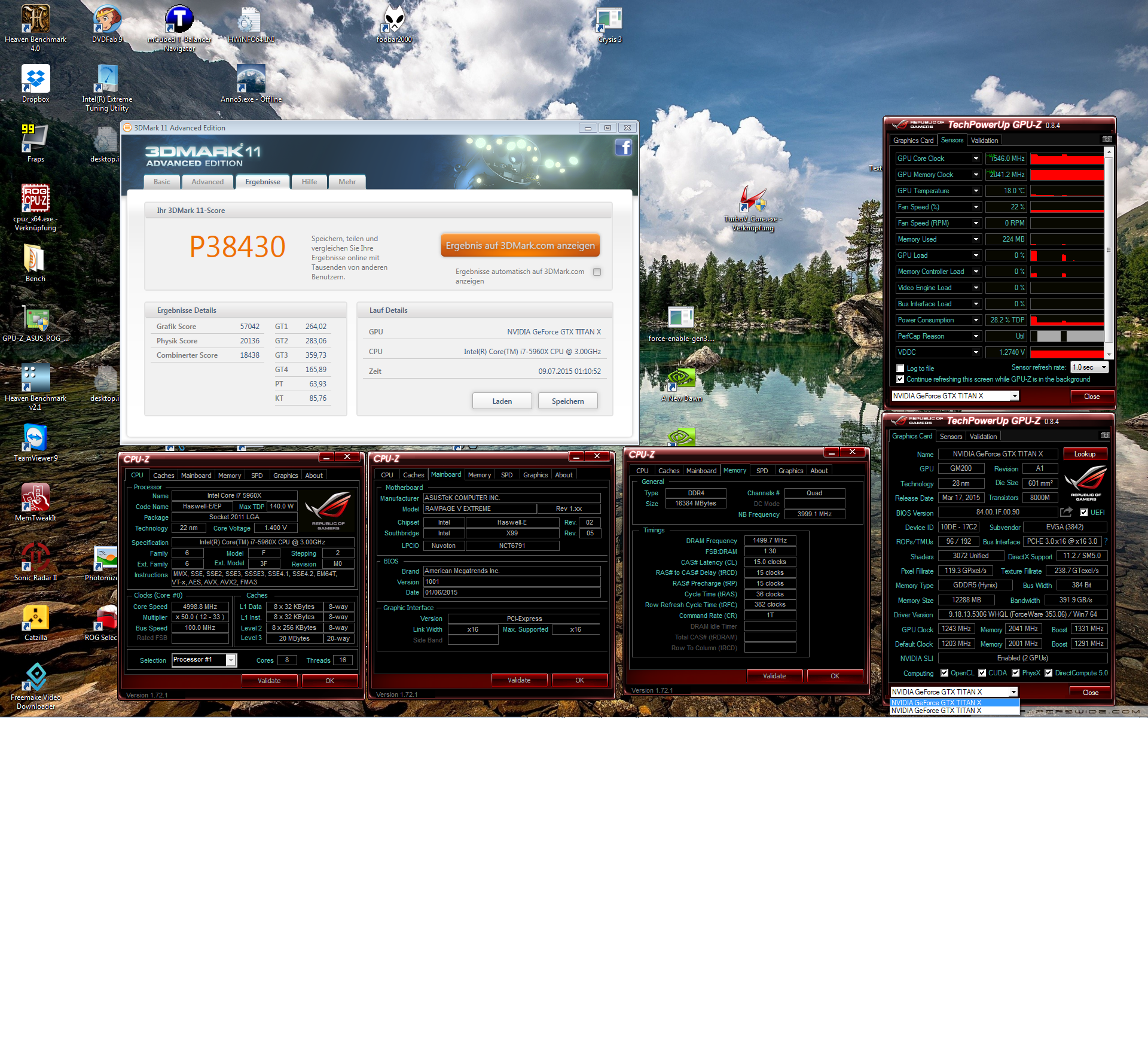Click GPU Load sensor graph

pos(1067,255)
